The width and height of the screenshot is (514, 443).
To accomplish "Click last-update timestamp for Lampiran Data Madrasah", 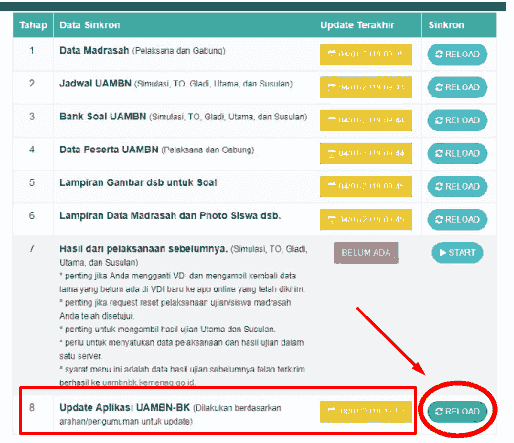I will coord(366,219).
